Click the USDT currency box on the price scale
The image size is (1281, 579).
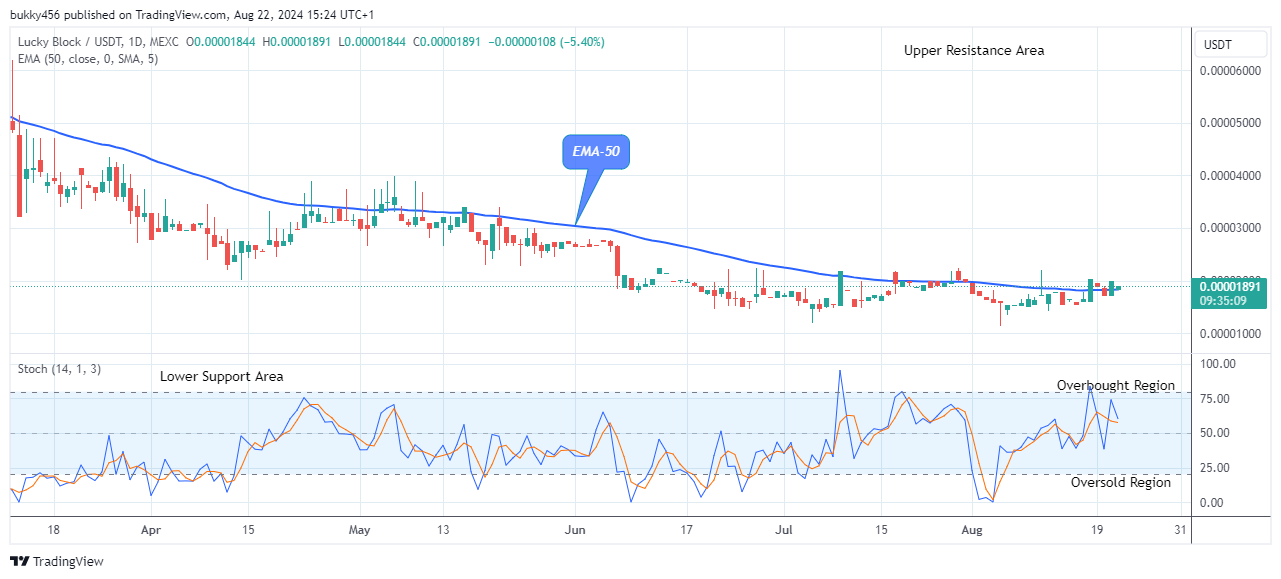pos(1231,43)
